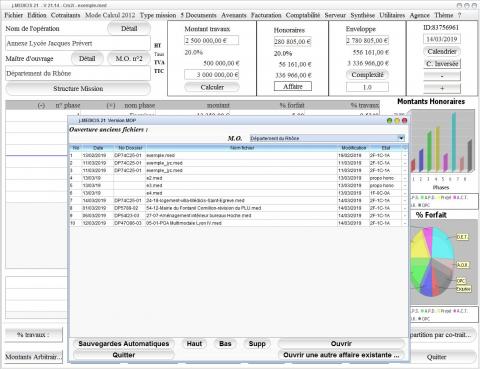Click the minus button under C. Inversée

pyautogui.click(x=442, y=76)
